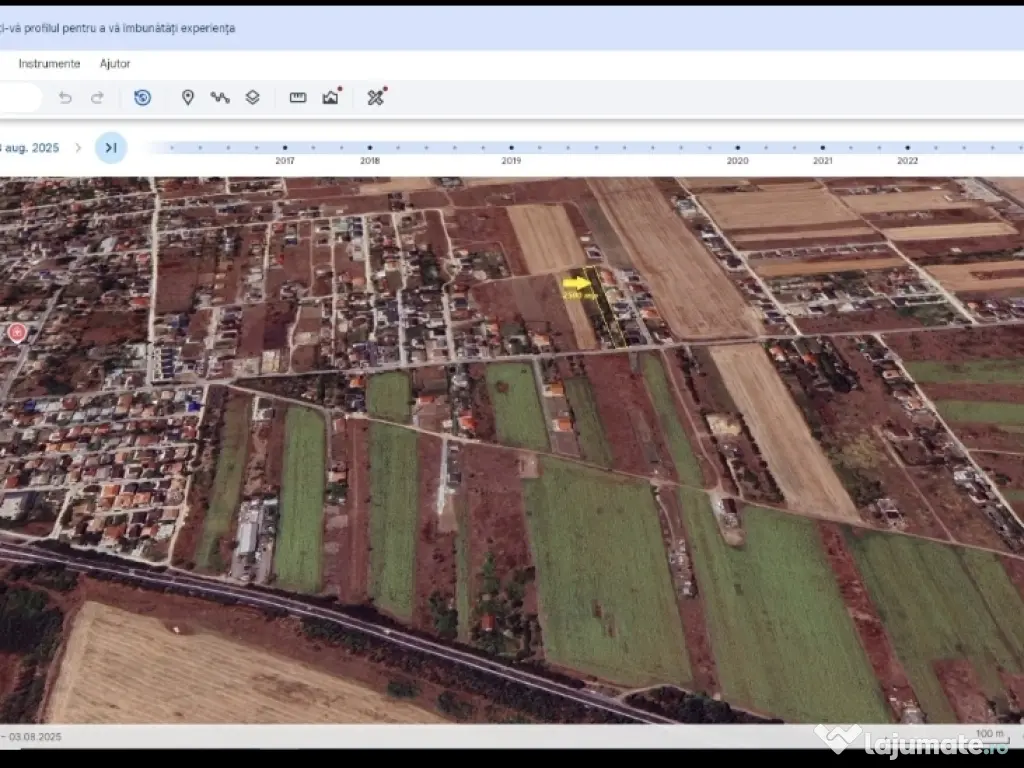Screen dimensions: 1024x768
Task: Select the add placemark pin tool
Action: tap(187, 98)
